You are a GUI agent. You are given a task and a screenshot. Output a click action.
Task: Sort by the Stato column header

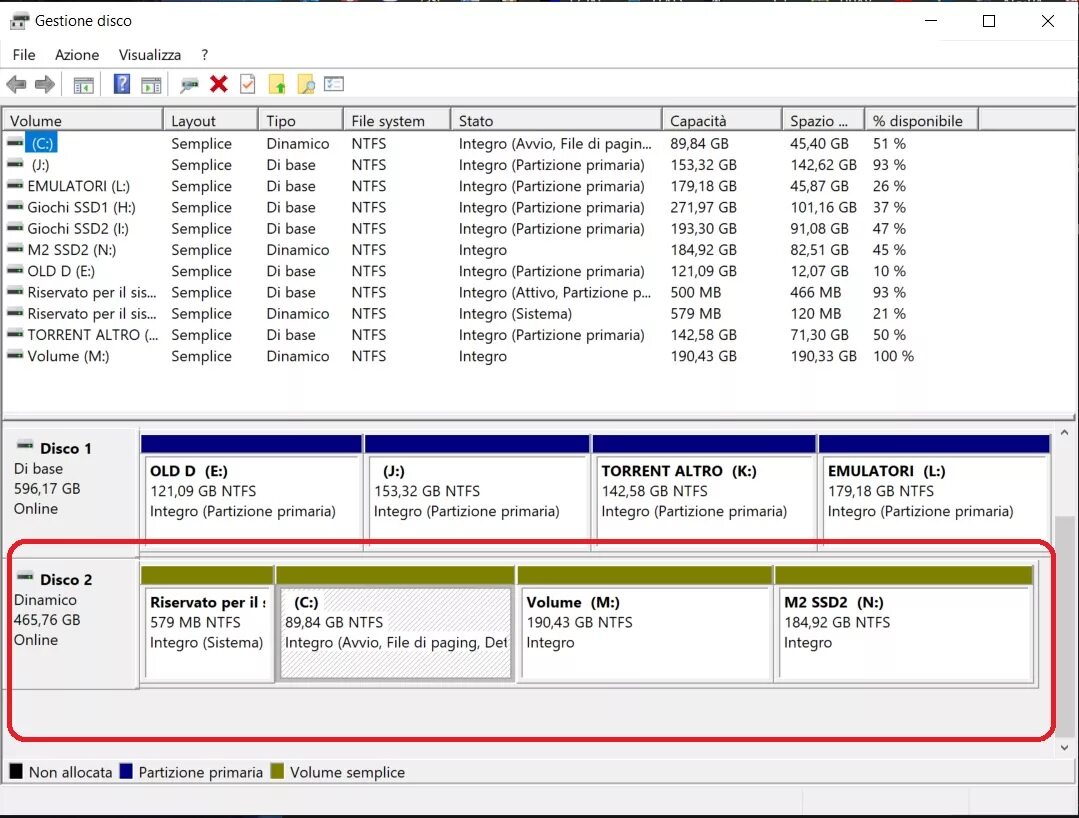(556, 120)
